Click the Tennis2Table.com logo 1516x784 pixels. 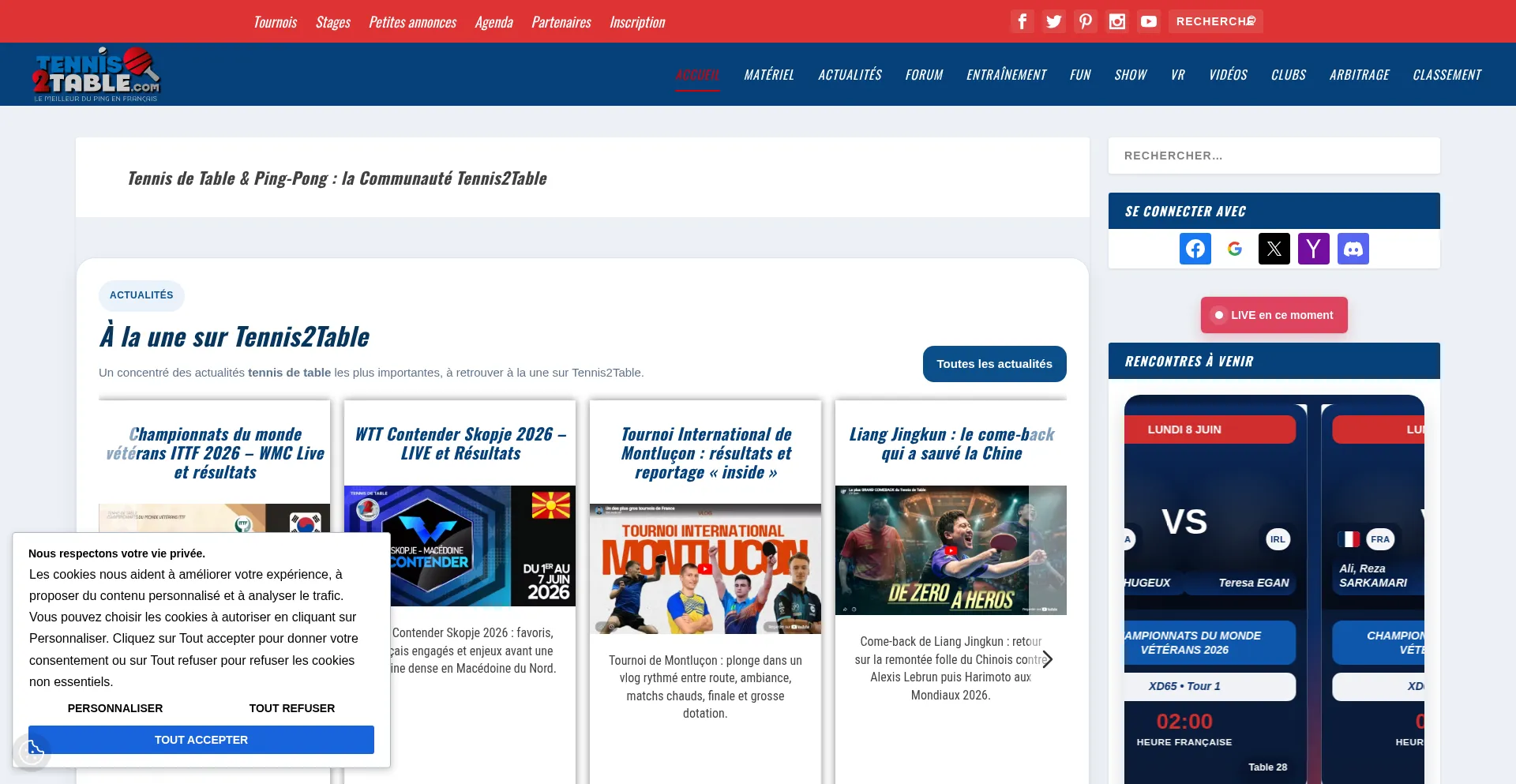point(96,74)
